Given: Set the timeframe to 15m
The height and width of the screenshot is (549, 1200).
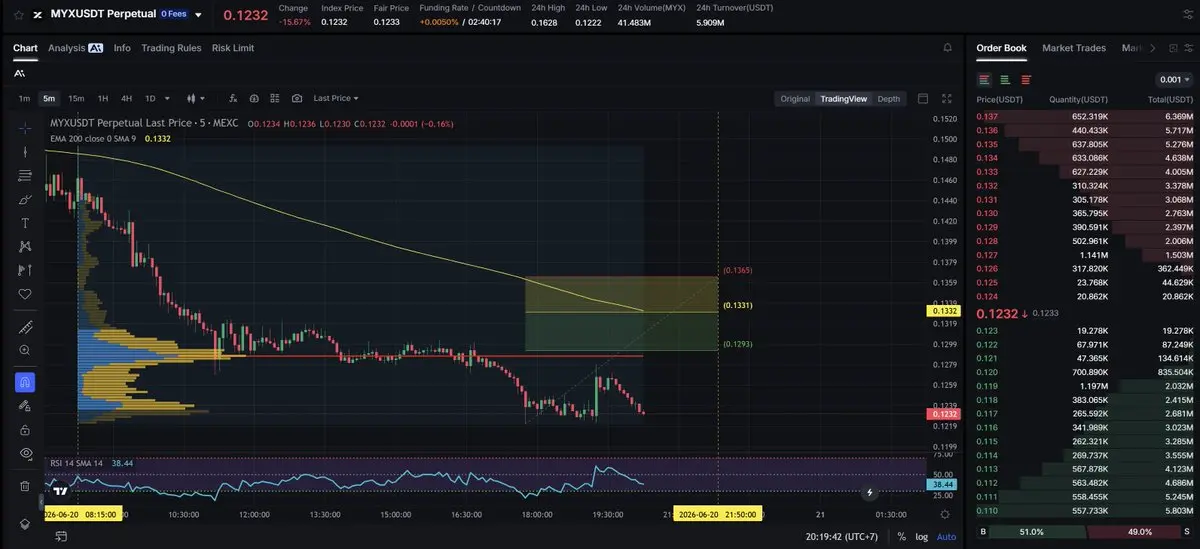Looking at the screenshot, I should tap(76, 98).
